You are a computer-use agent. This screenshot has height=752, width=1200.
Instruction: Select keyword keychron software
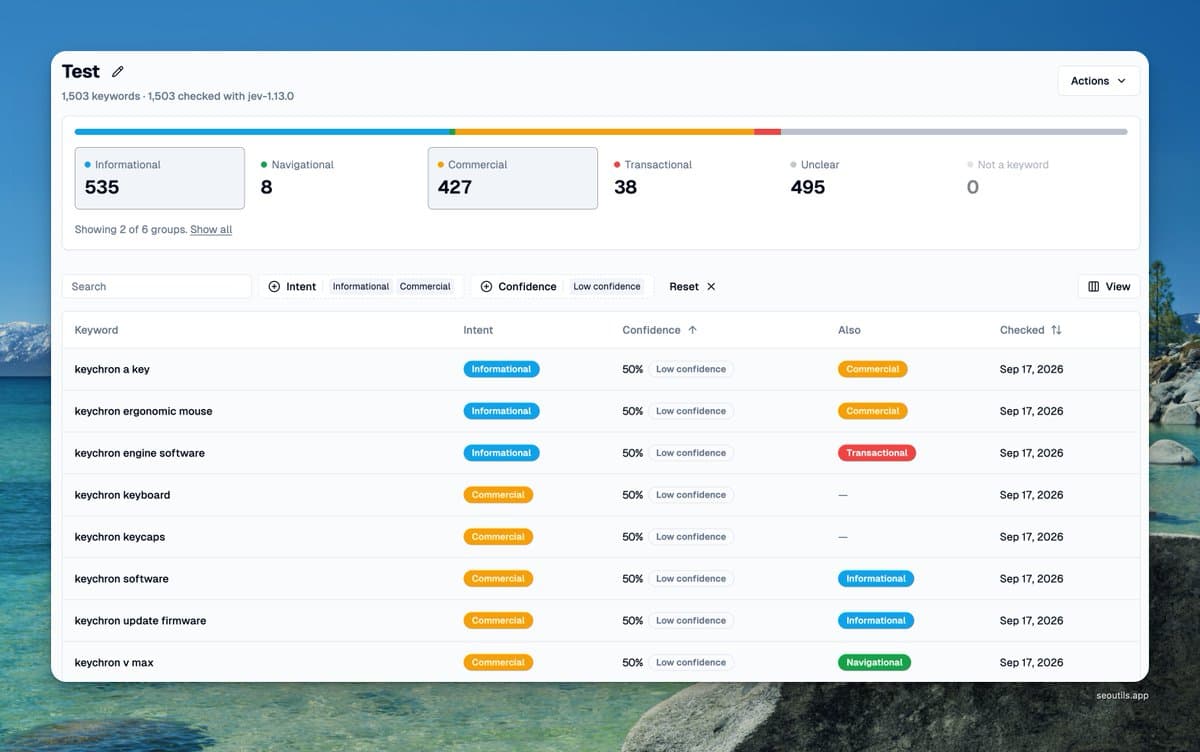pyautogui.click(x=121, y=579)
